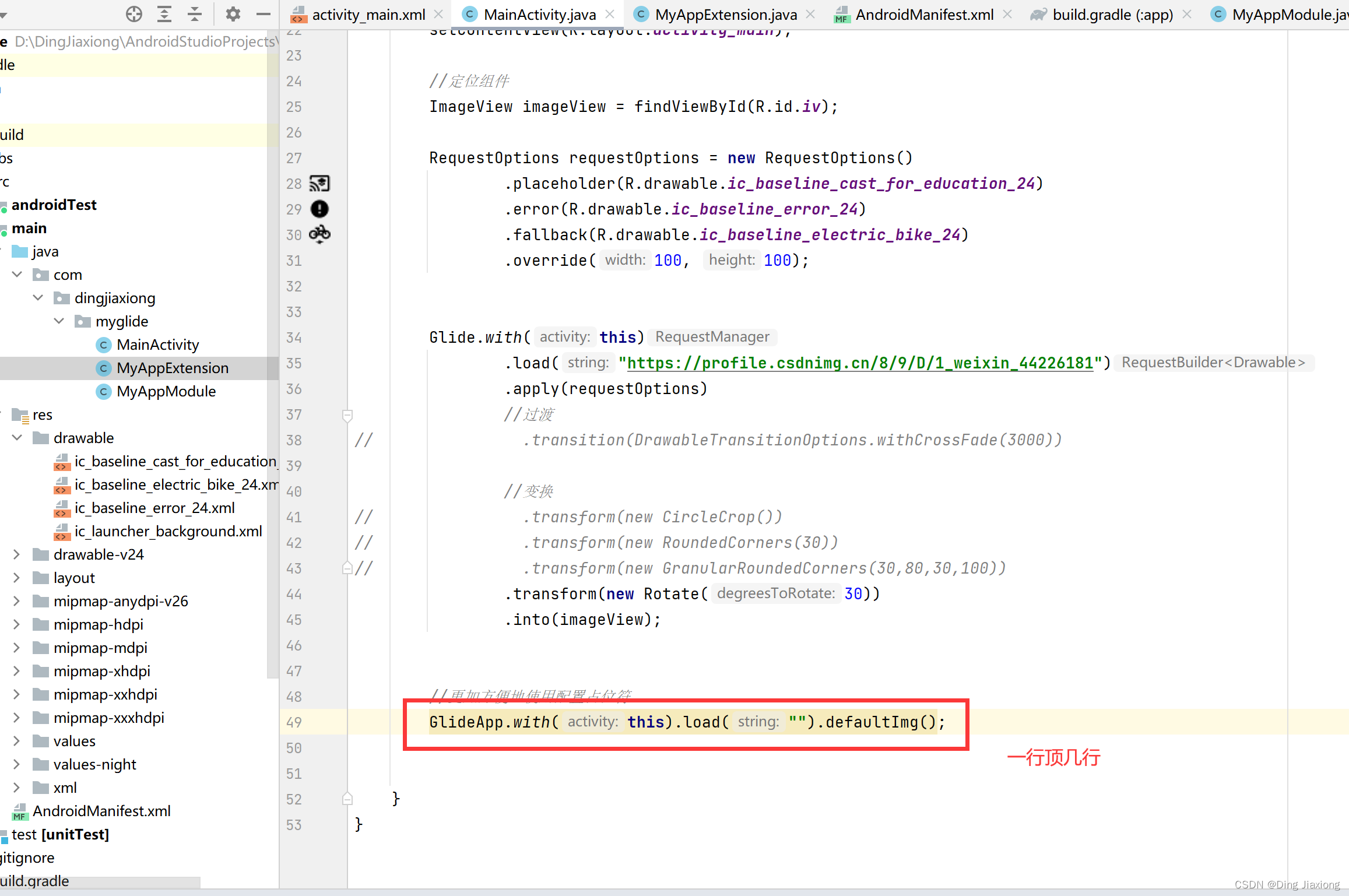Select MyAppModule class in project tree

156,391
